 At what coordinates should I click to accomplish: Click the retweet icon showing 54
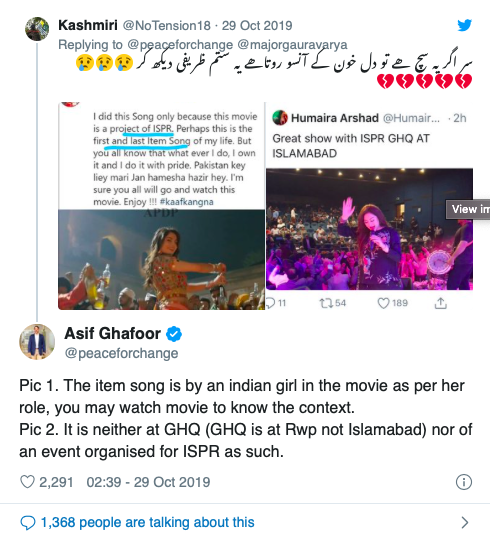[x=325, y=303]
